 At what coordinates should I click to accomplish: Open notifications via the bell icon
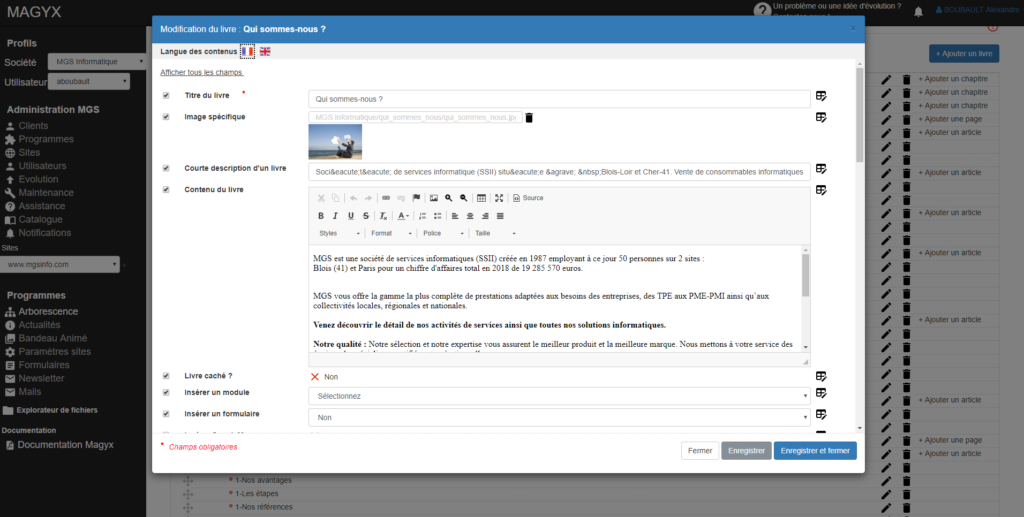[918, 12]
